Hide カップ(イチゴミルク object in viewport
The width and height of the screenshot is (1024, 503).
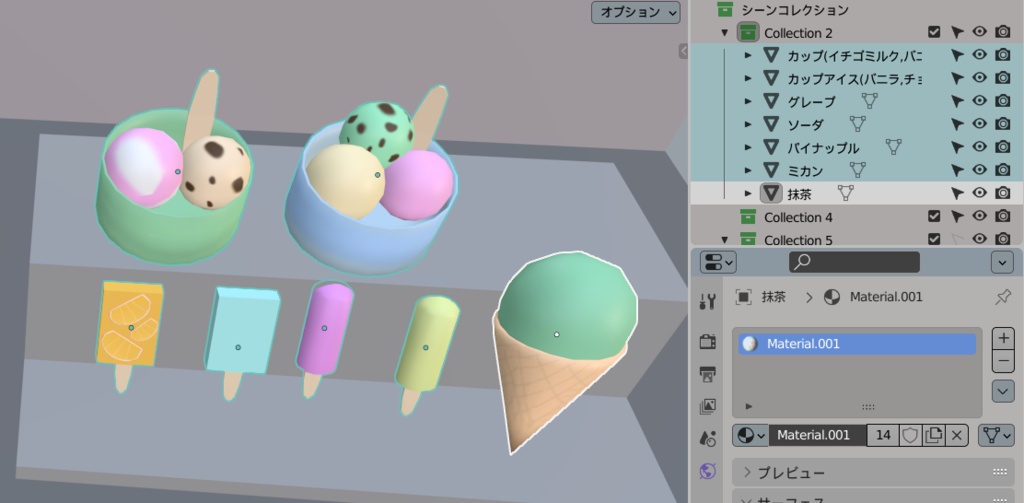pyautogui.click(x=979, y=55)
